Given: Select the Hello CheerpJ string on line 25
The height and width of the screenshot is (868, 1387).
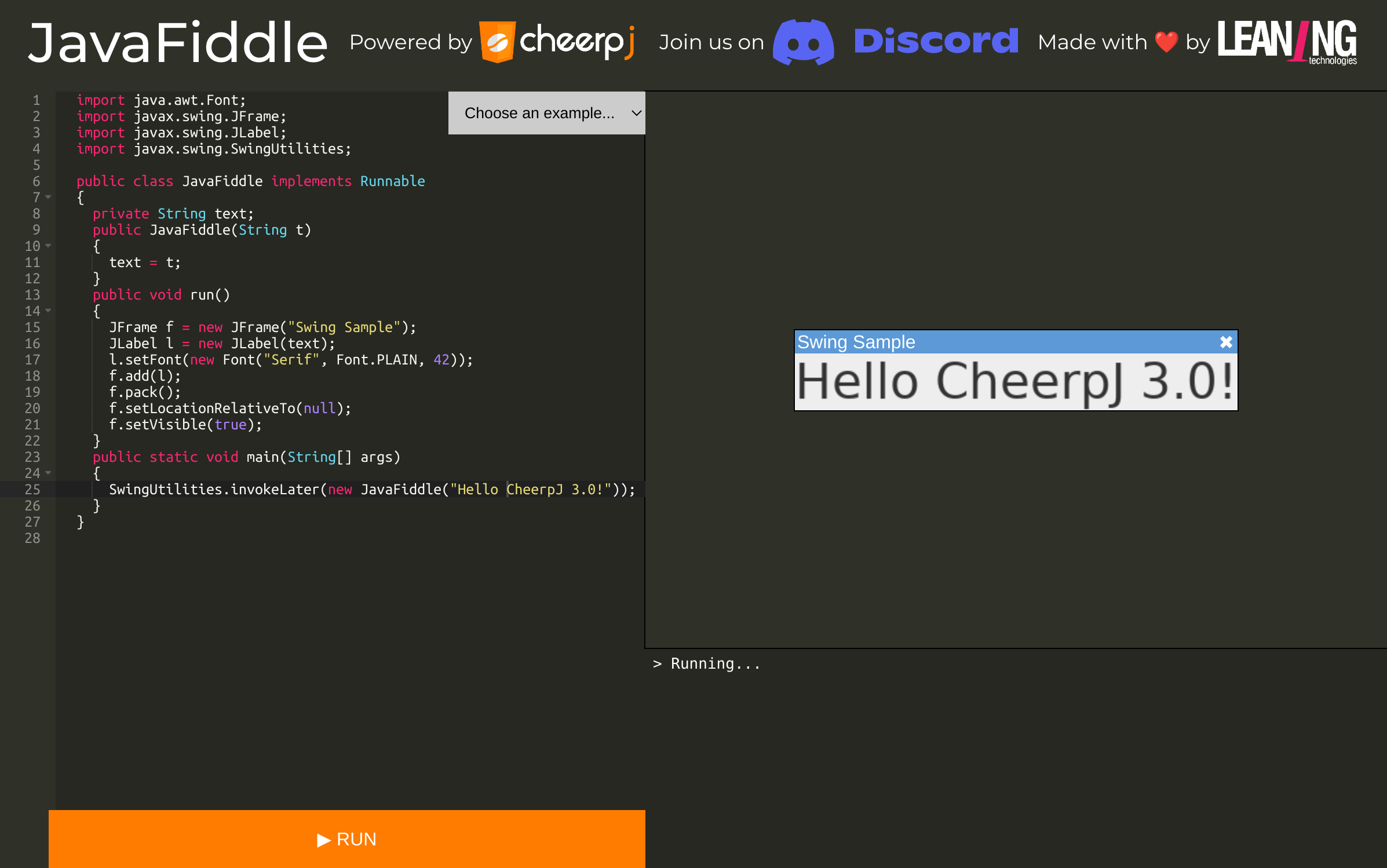Looking at the screenshot, I should point(530,489).
